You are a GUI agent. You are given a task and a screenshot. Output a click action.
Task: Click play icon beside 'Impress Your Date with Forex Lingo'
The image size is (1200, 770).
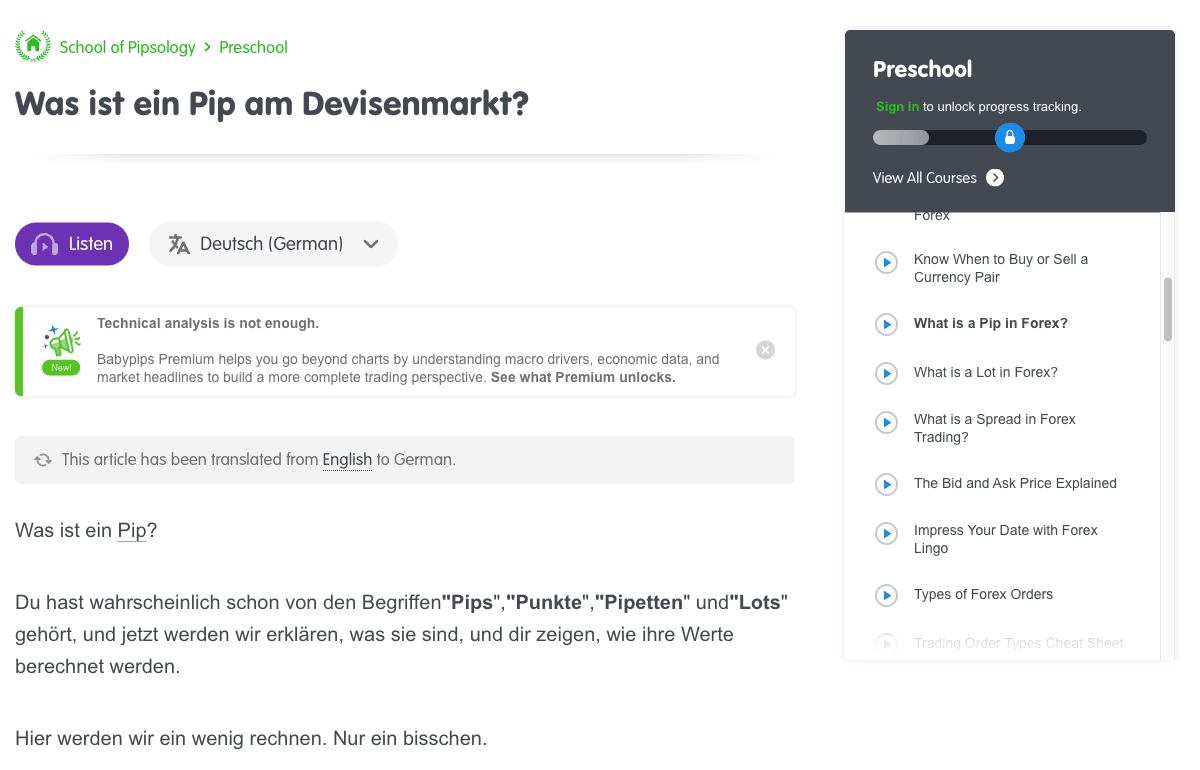coord(886,534)
